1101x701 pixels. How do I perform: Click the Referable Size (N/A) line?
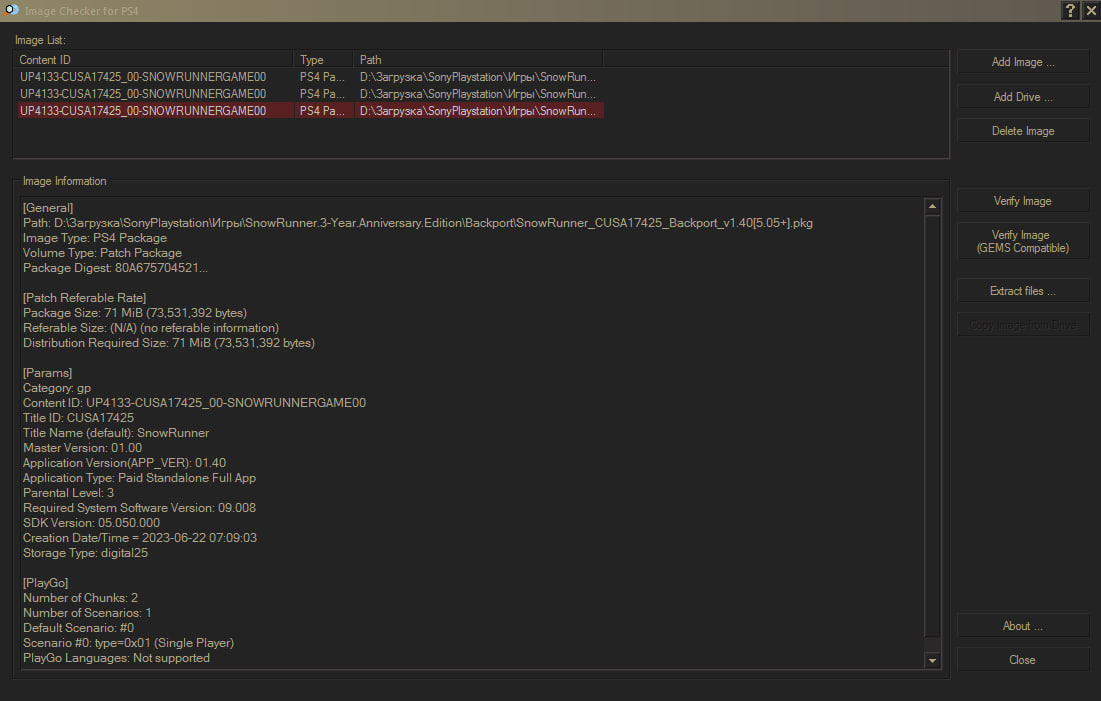[x=151, y=328]
